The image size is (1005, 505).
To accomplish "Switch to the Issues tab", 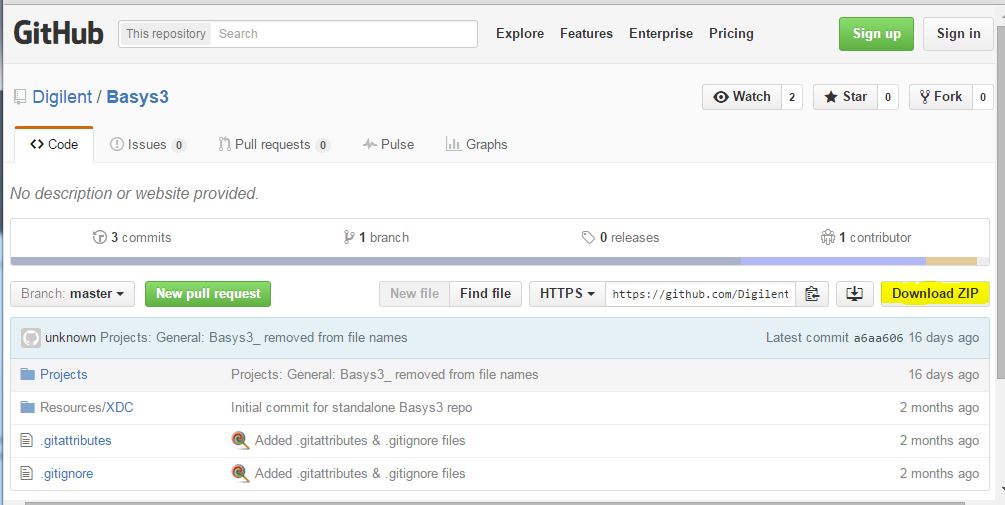I will 147,144.
